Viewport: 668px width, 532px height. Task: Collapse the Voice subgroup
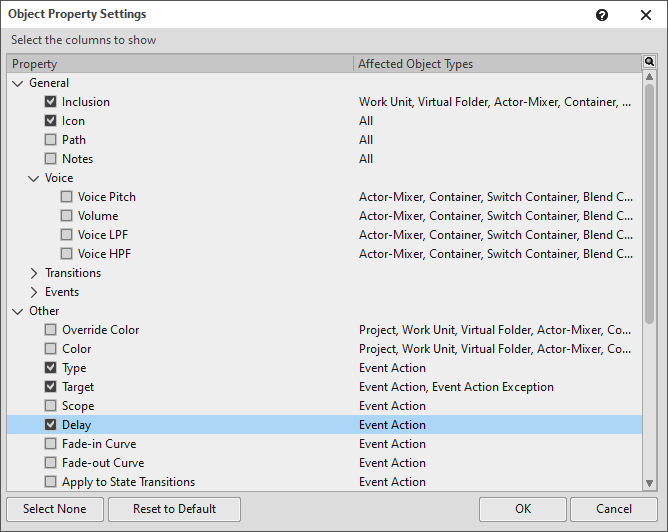(34, 178)
